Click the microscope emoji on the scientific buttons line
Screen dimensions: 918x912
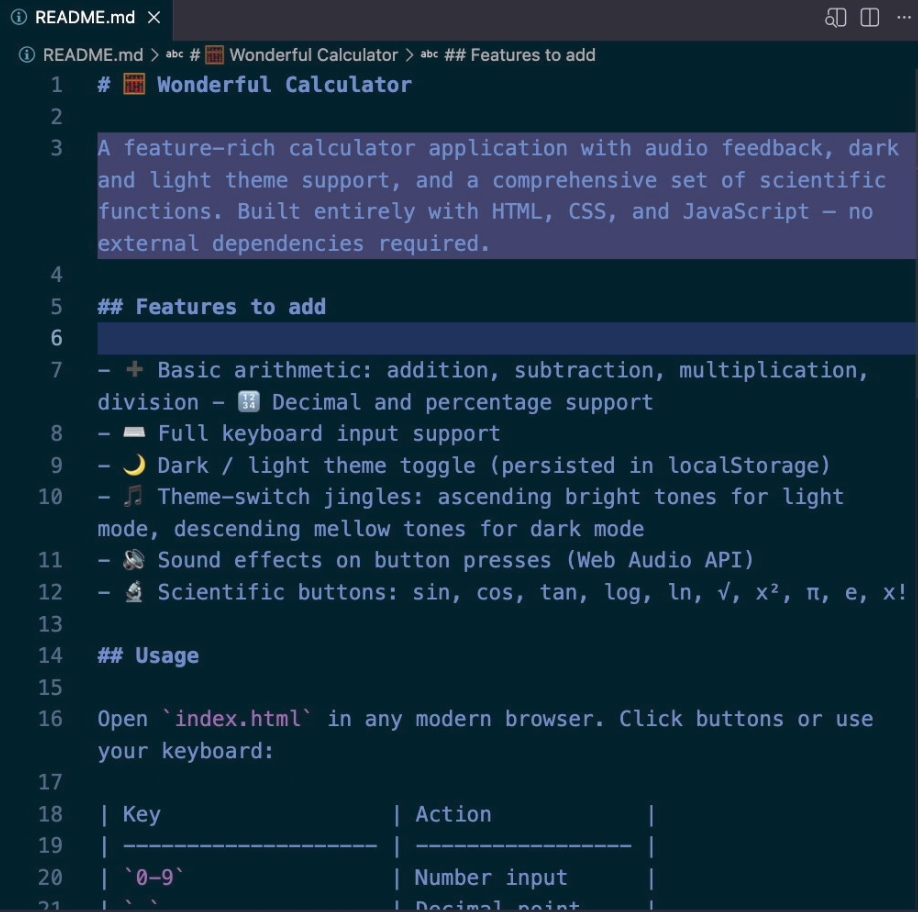pos(132,592)
